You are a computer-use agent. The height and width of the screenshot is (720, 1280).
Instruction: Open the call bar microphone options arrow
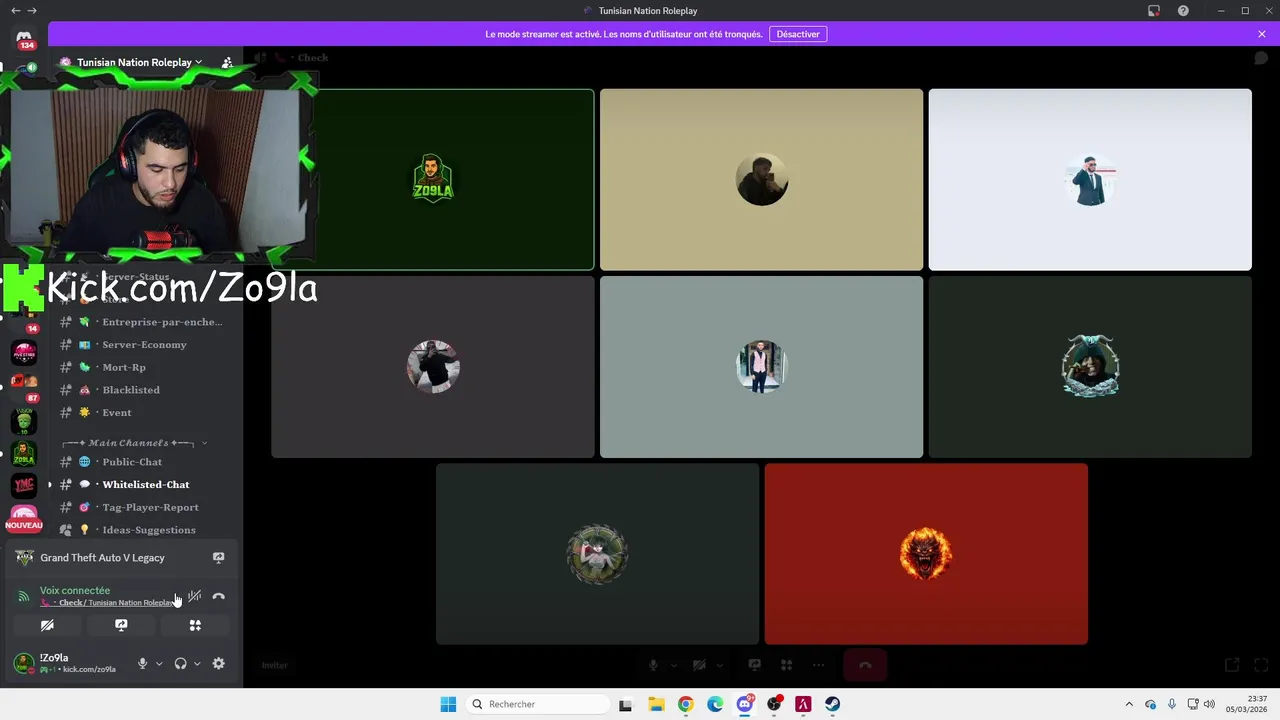point(673,665)
